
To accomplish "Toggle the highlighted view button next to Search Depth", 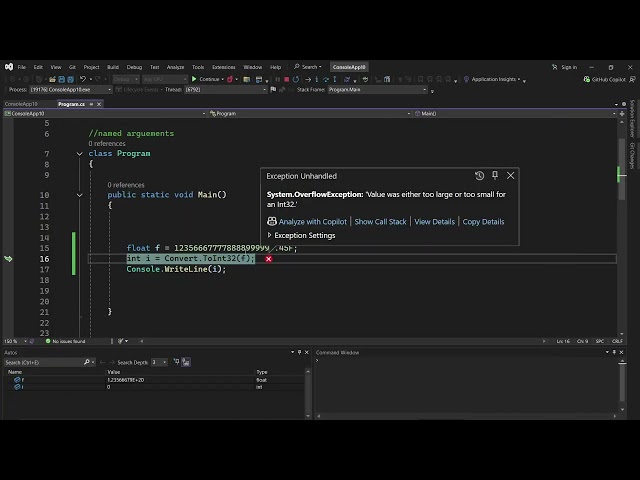I will [186, 362].
